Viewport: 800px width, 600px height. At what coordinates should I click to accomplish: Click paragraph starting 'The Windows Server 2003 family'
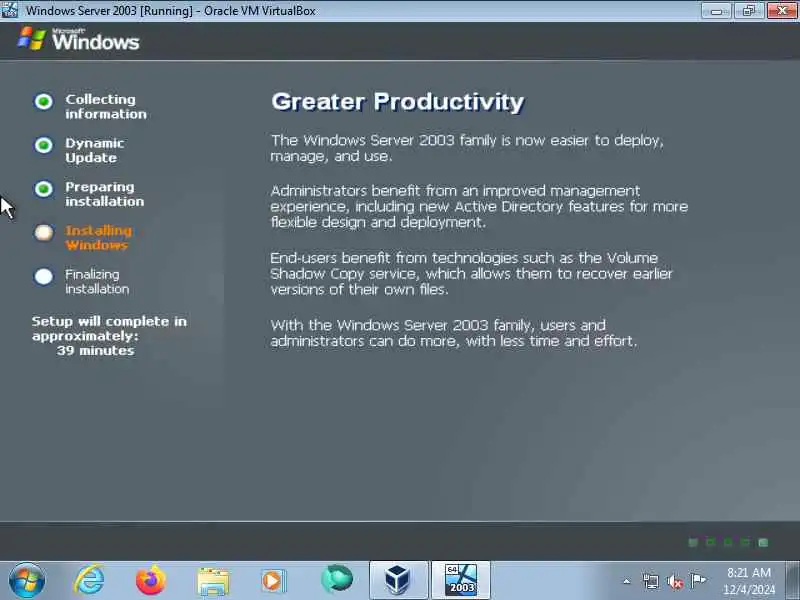[x=467, y=148]
